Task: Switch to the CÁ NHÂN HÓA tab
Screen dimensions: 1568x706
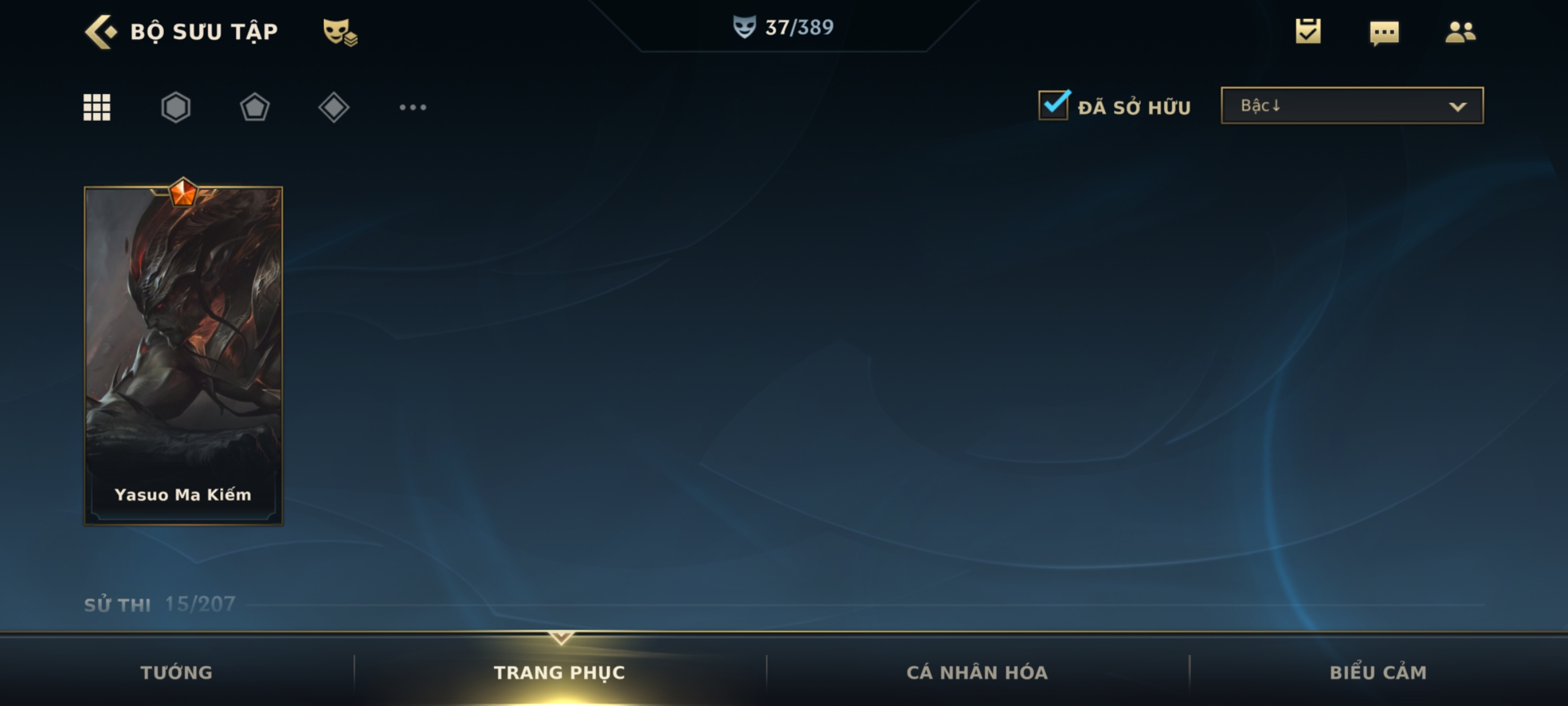Action: (x=977, y=672)
